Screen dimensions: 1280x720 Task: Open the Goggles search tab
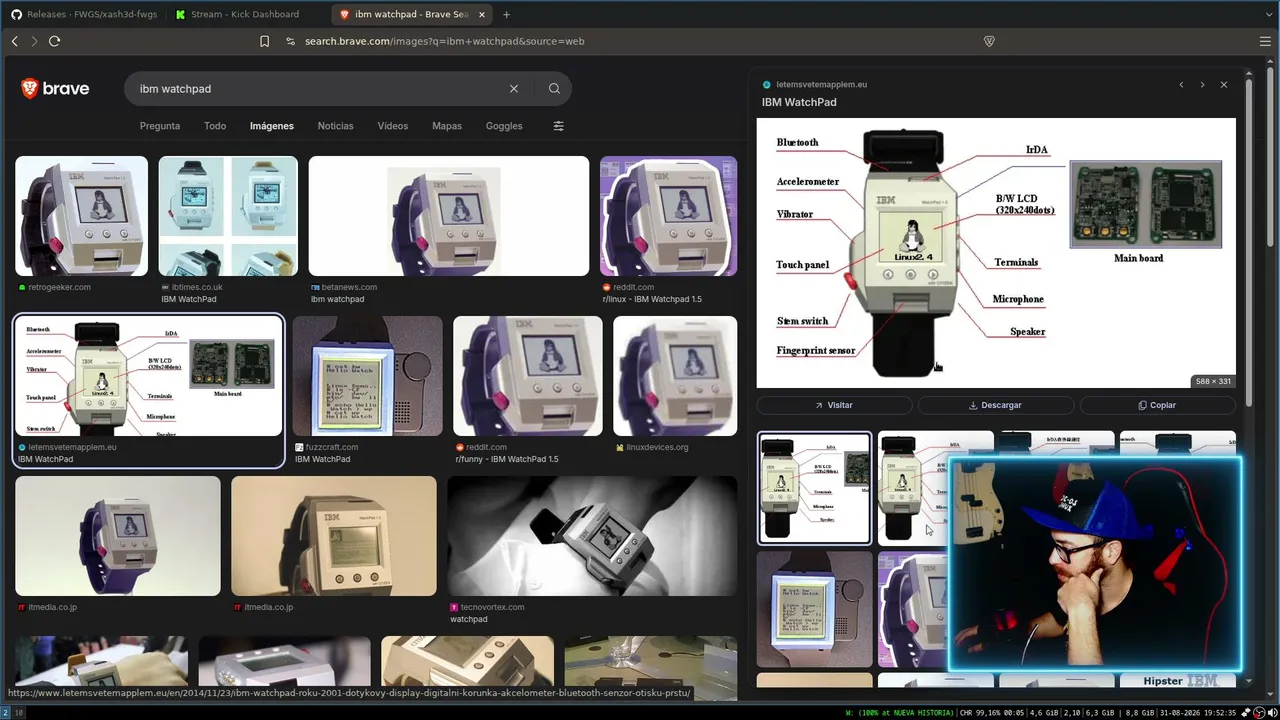point(504,126)
